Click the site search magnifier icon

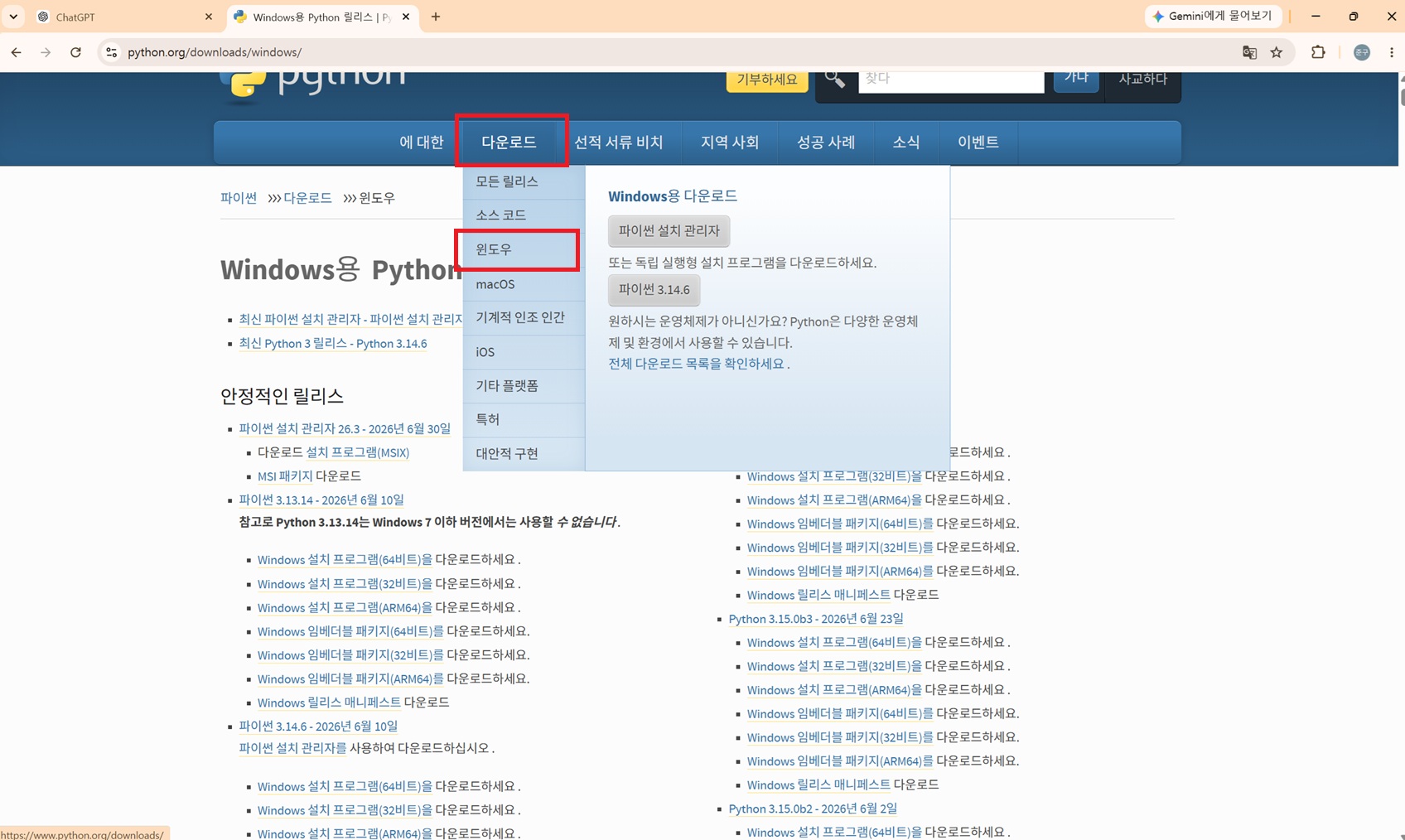coord(835,80)
